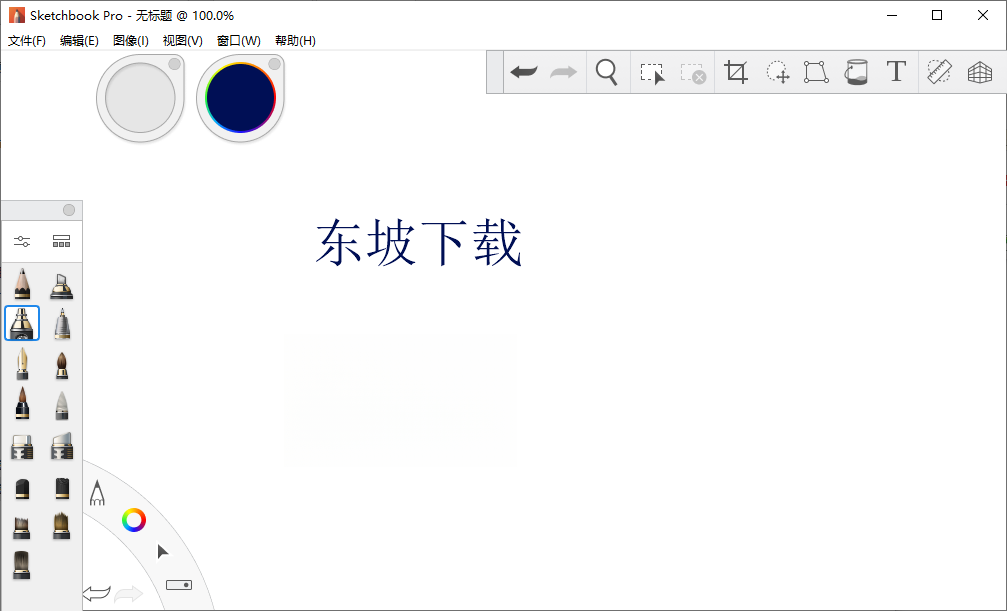Click outlined undo arrow in lagoon
This screenshot has height=611, width=1007.
[97, 593]
